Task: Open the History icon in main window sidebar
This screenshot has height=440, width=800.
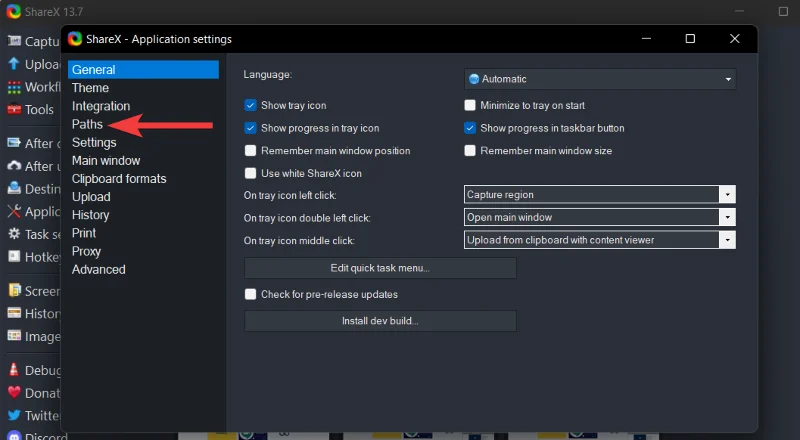Action: click(x=14, y=313)
